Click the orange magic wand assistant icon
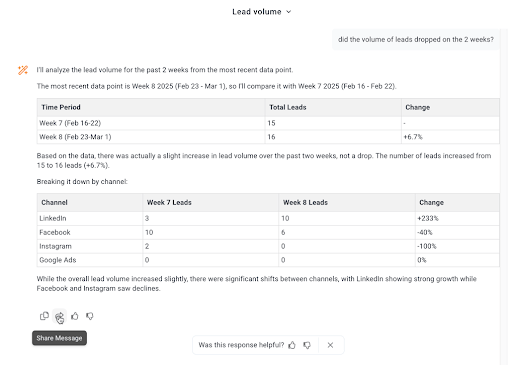This screenshot has width=512, height=365. (x=23, y=70)
